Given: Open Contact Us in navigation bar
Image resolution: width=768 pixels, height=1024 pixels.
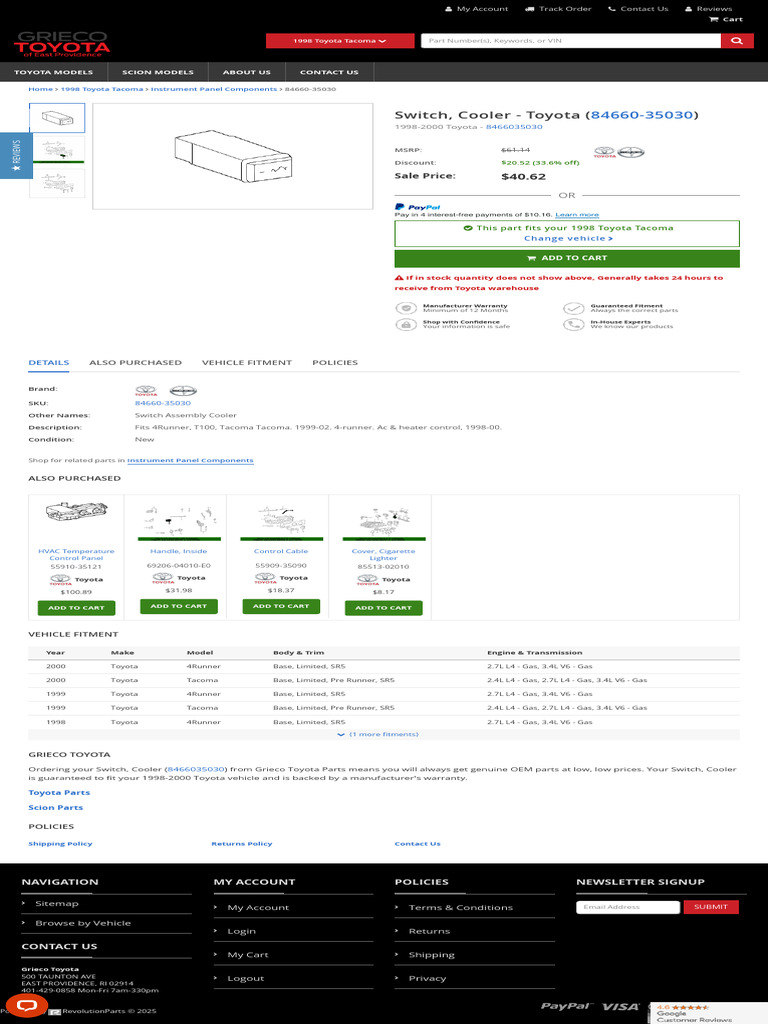Looking at the screenshot, I should coord(329,72).
